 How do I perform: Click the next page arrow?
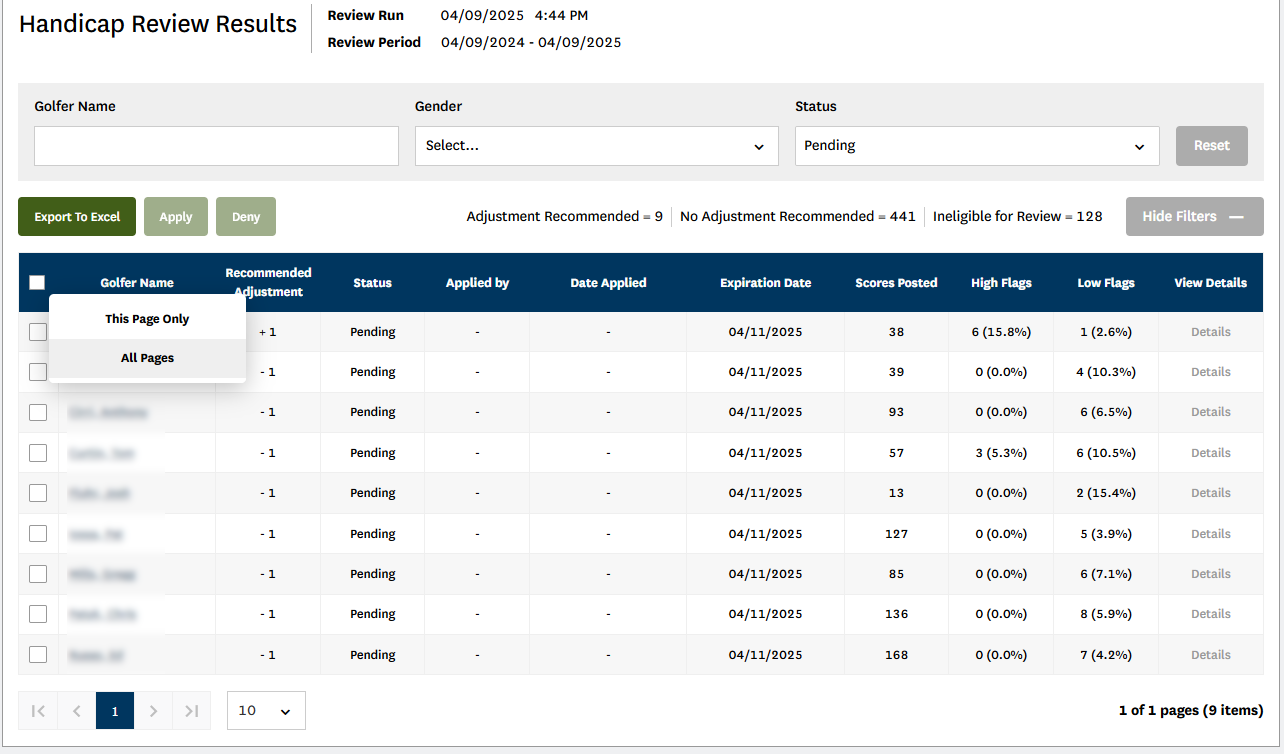pyautogui.click(x=153, y=711)
